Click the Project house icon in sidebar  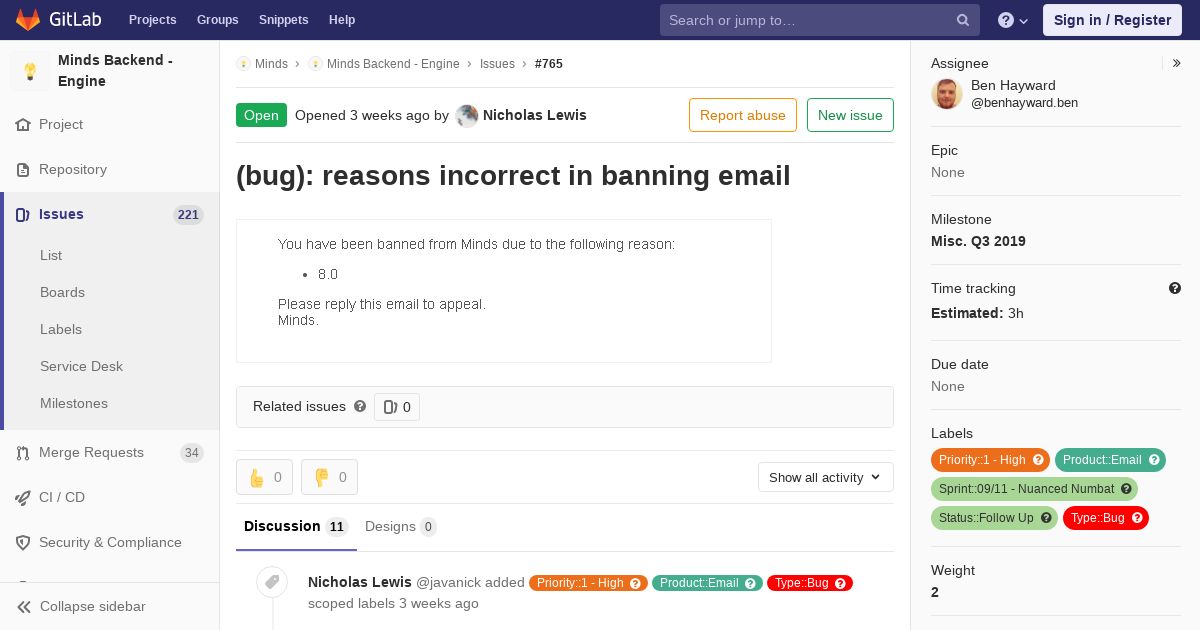(23, 125)
